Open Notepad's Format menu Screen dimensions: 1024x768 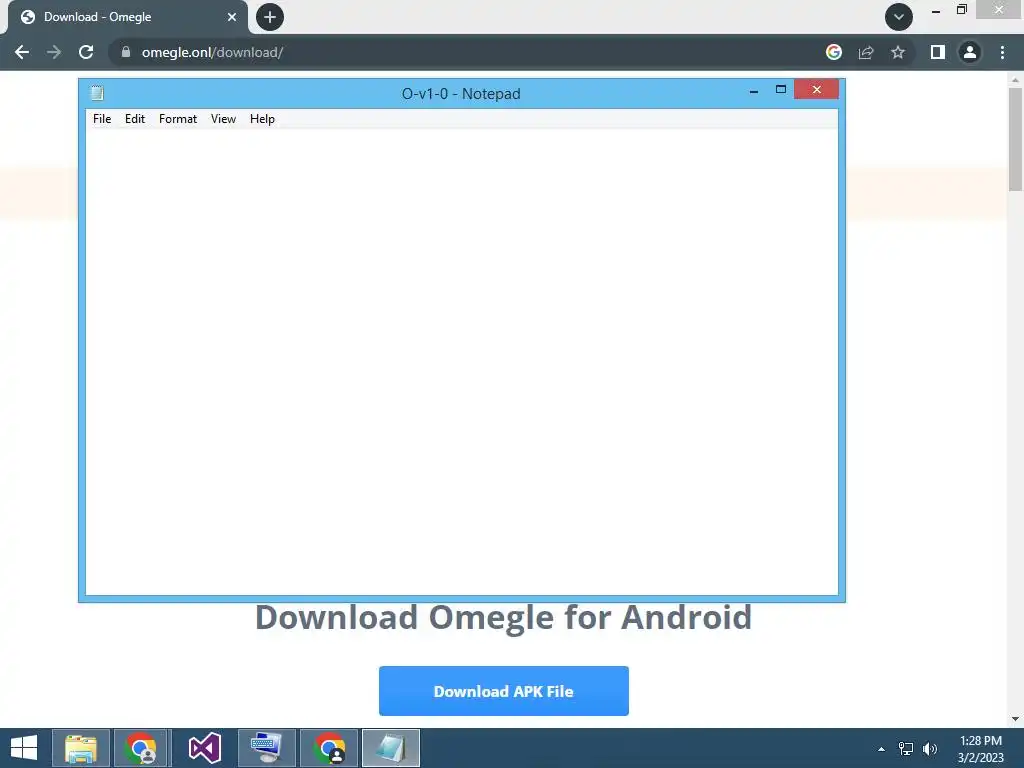tap(178, 119)
